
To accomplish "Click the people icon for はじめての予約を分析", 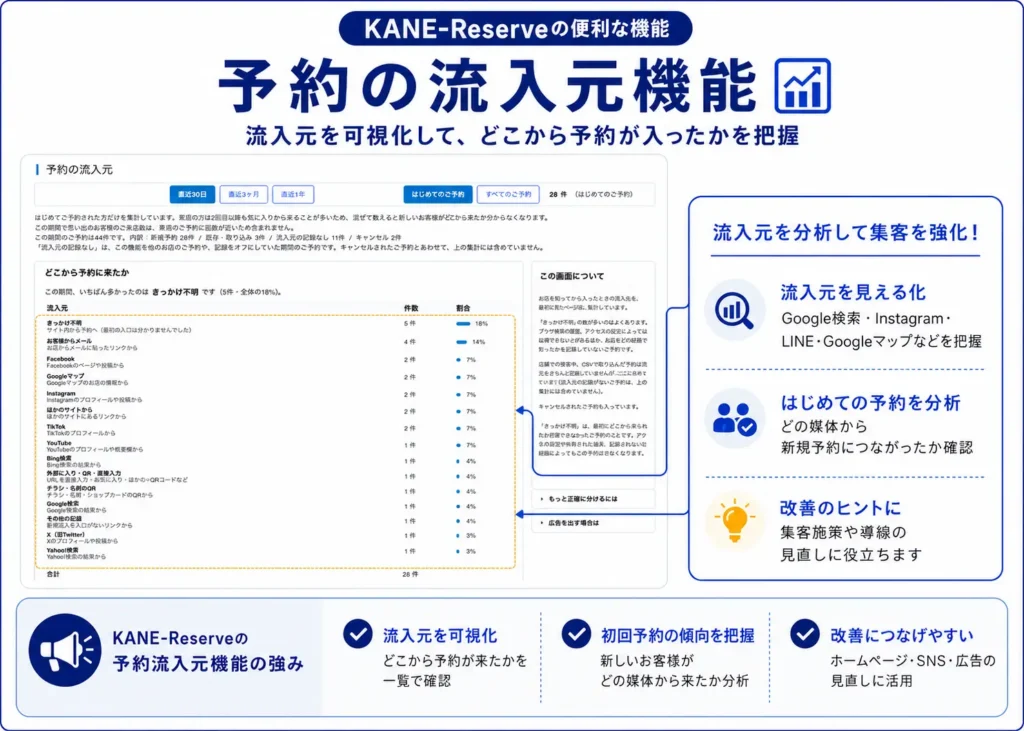I will point(735,418).
